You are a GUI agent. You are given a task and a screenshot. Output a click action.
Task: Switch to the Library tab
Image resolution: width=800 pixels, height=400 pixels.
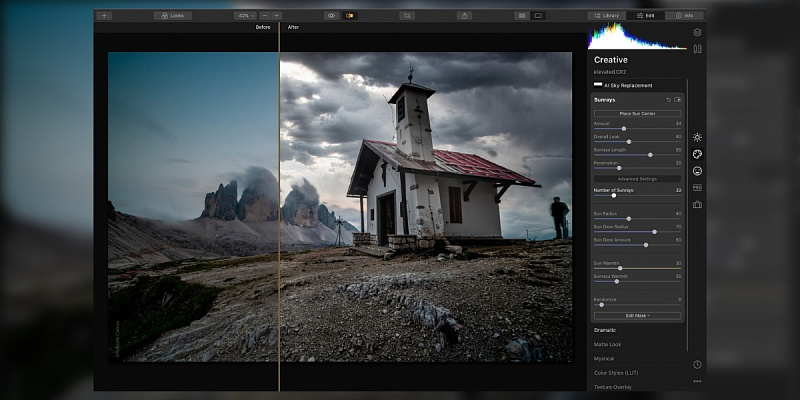(x=605, y=16)
